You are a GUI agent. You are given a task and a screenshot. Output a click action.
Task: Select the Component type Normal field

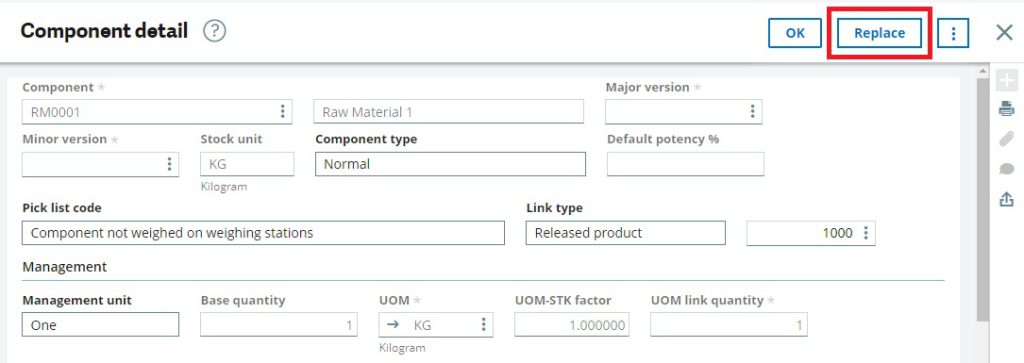point(450,164)
